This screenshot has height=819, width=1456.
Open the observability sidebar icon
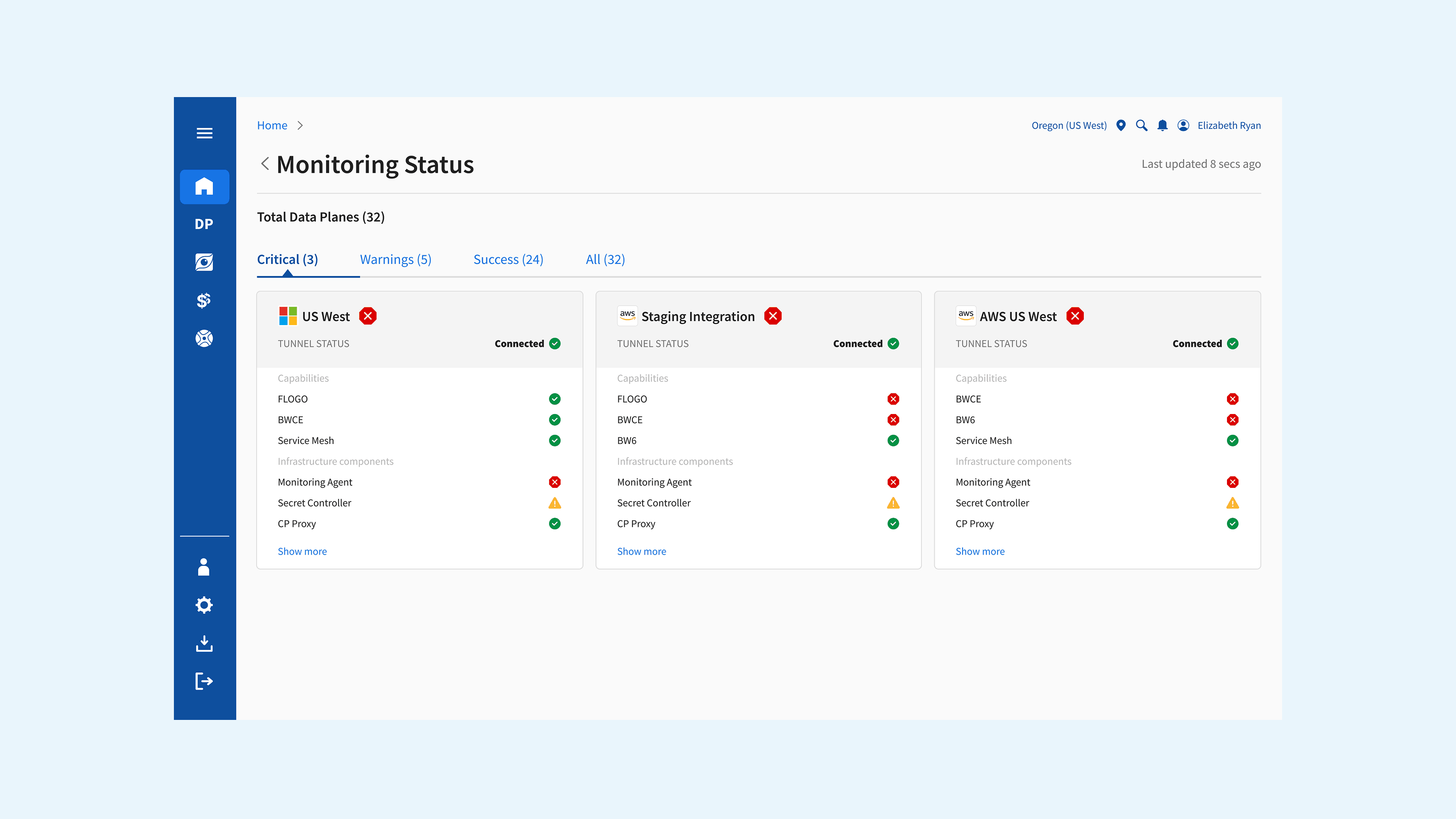[x=204, y=262]
